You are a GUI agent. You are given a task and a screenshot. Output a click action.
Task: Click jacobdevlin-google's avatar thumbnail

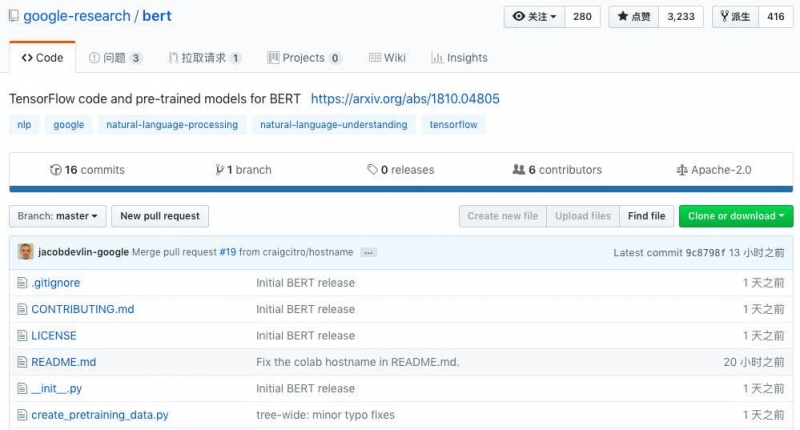click(x=26, y=252)
